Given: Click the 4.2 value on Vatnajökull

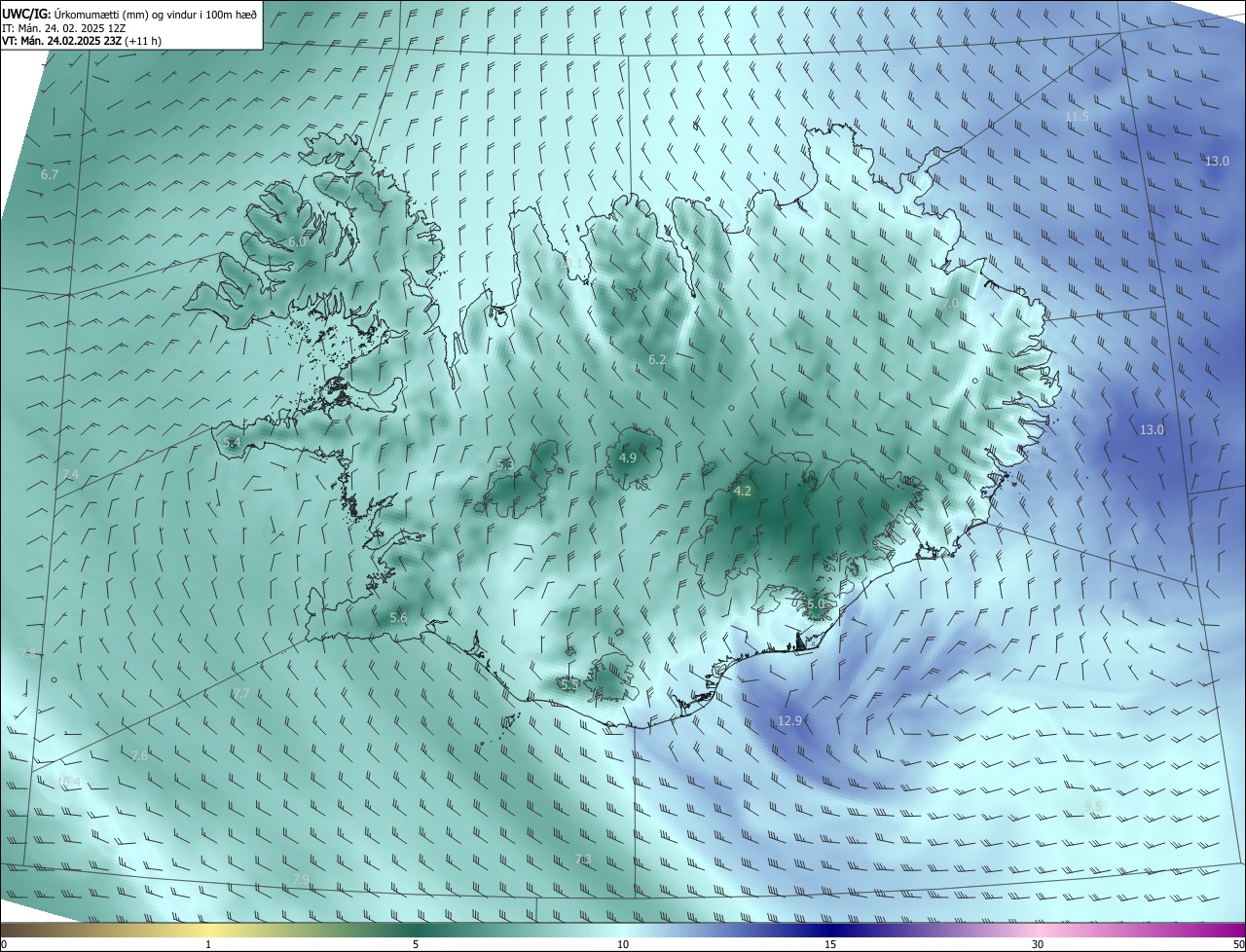Looking at the screenshot, I should point(743,491).
